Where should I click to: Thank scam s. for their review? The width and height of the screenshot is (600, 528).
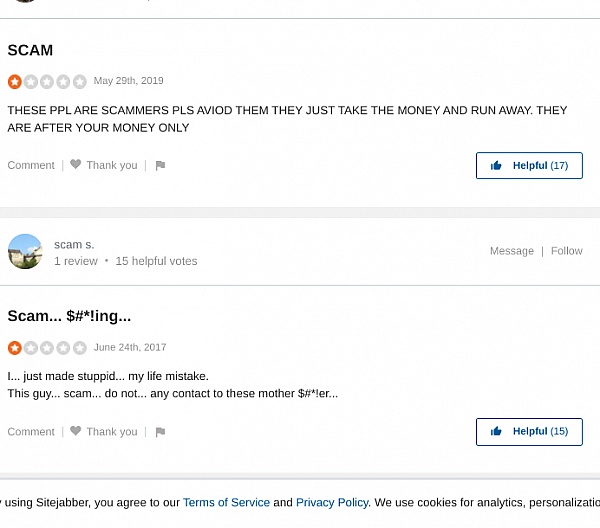pos(111,432)
